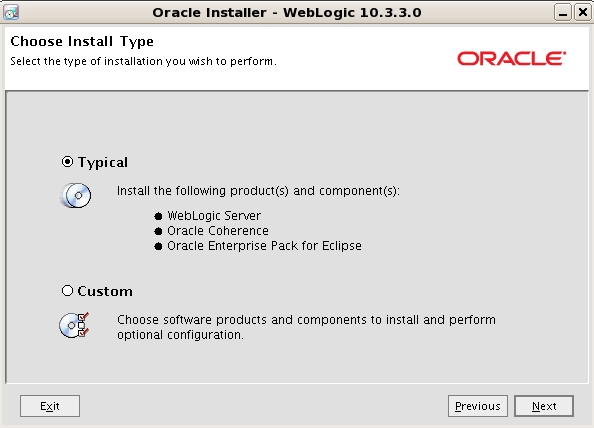Click the Install the following products text
Viewport: 594px width, 428px height.
[258, 191]
